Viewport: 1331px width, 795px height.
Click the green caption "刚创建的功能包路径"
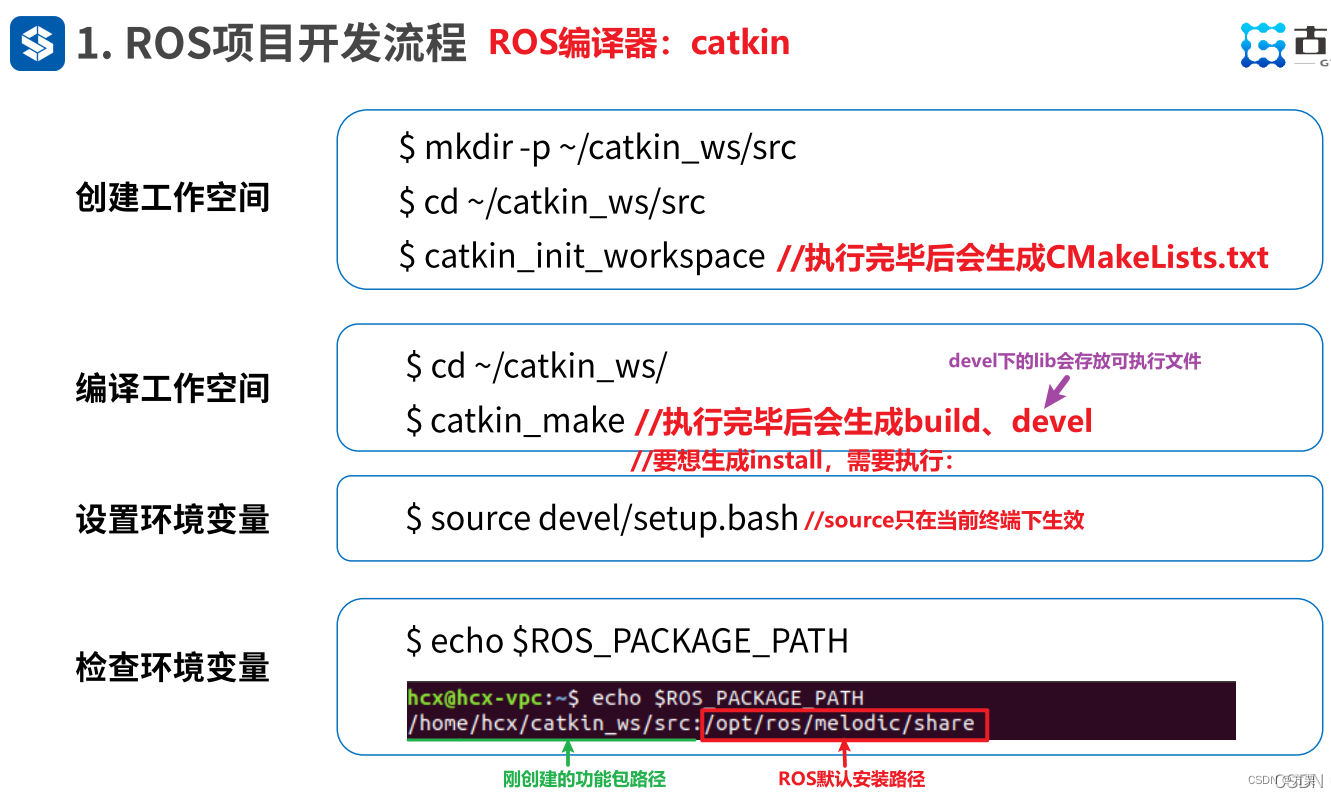pos(584,779)
